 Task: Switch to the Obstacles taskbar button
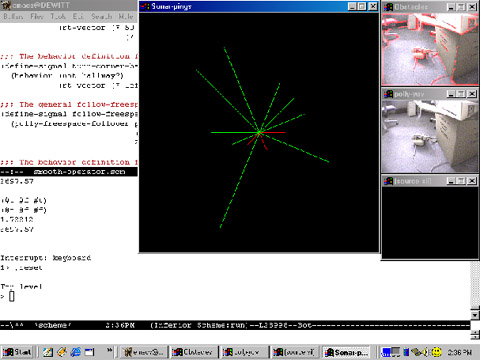tap(193, 352)
